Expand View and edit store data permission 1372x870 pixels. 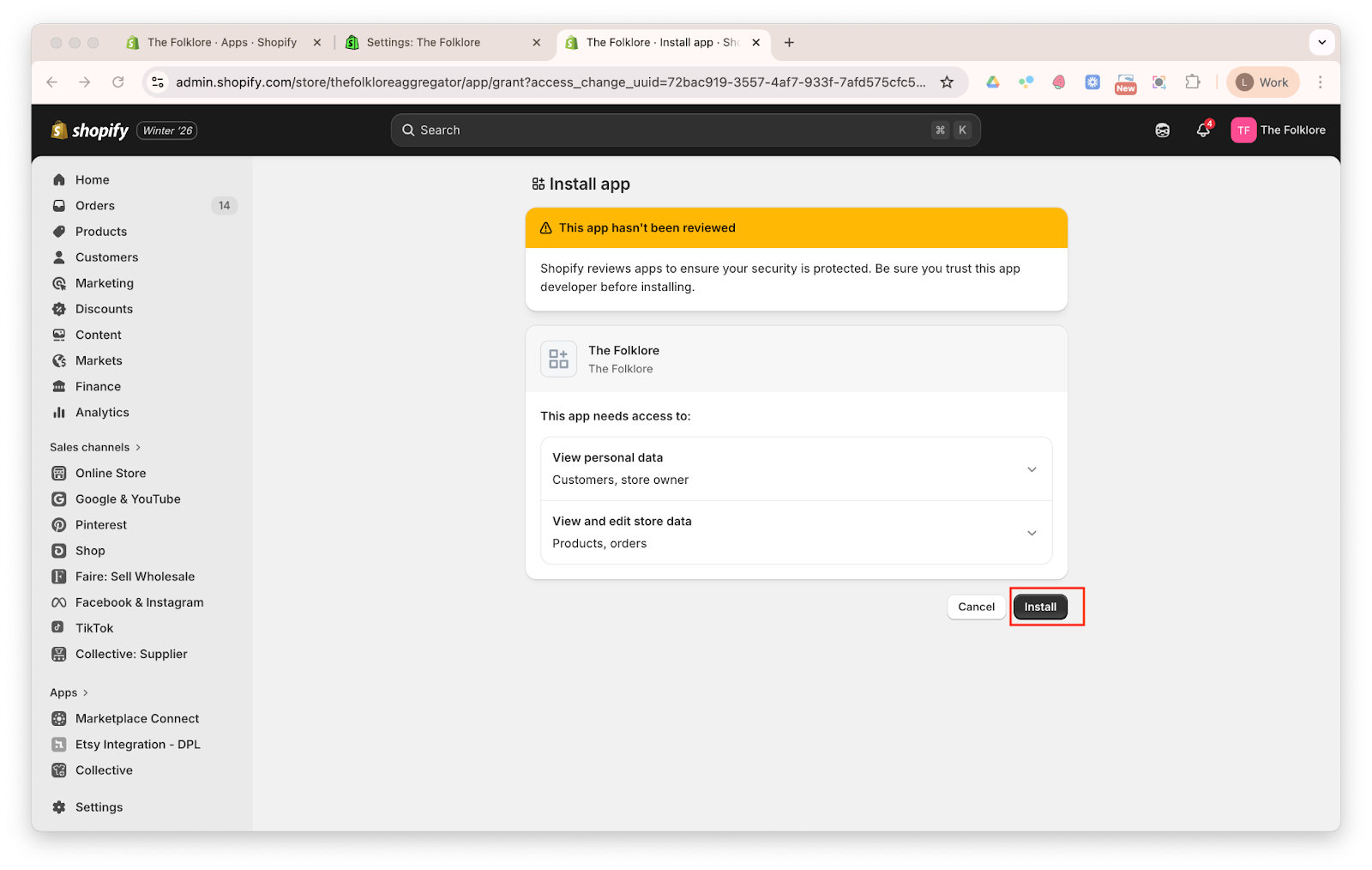click(1032, 533)
